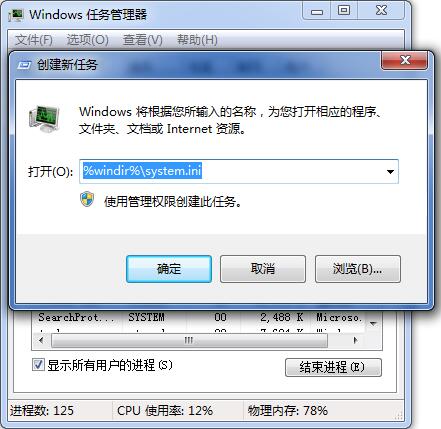Click the Create New Task dialog title icon
The width and height of the screenshot is (441, 429).
point(24,65)
